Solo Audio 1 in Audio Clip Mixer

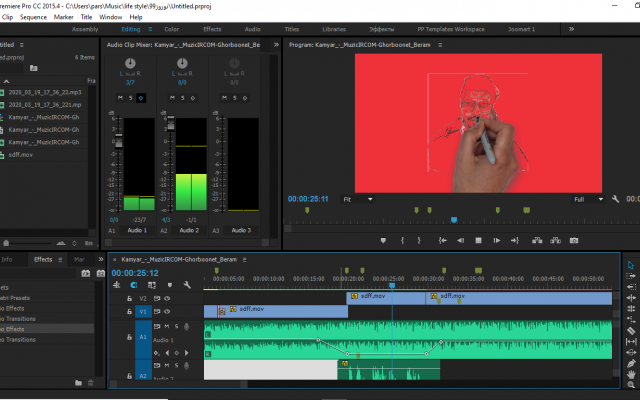point(131,98)
